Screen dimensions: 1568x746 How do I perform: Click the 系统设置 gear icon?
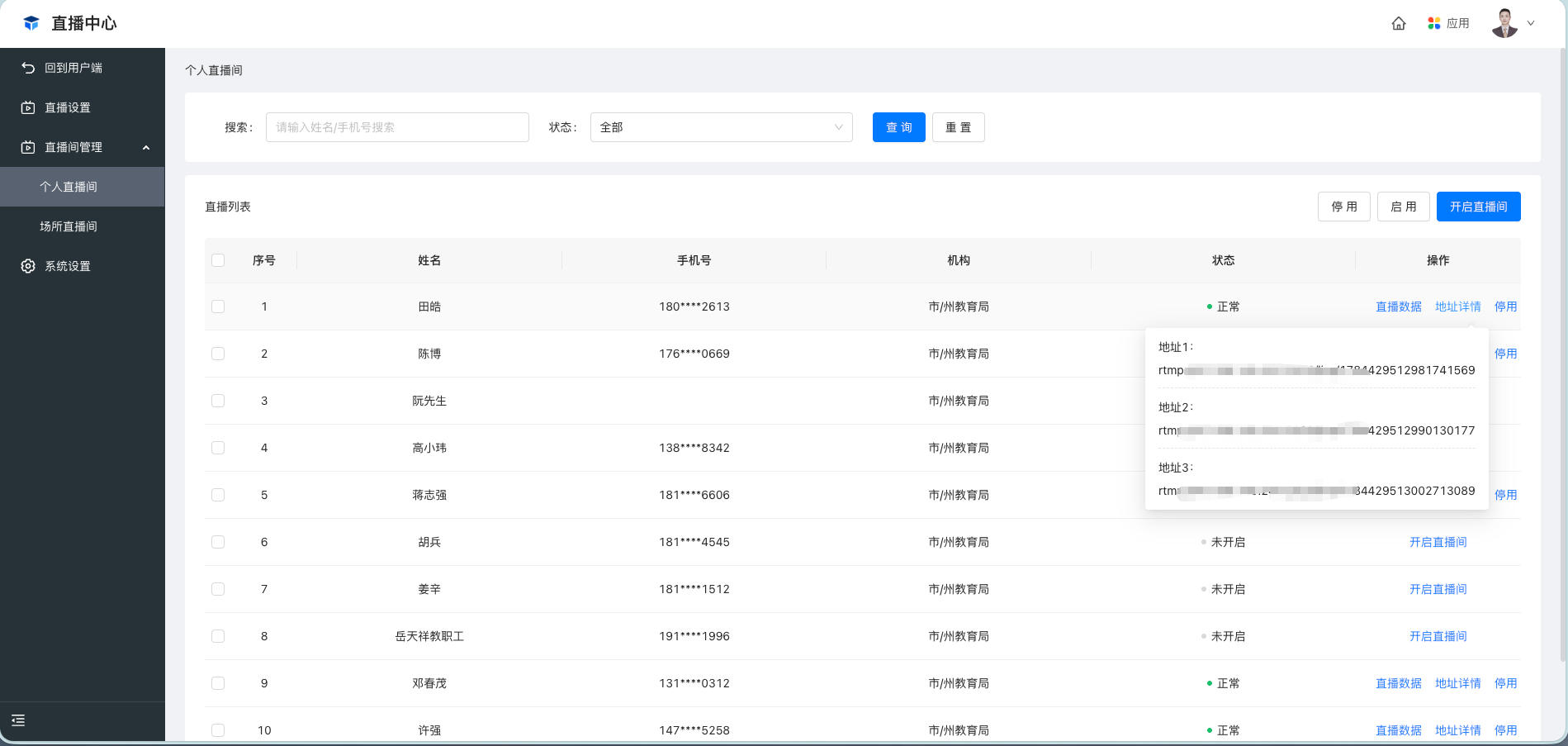click(28, 266)
